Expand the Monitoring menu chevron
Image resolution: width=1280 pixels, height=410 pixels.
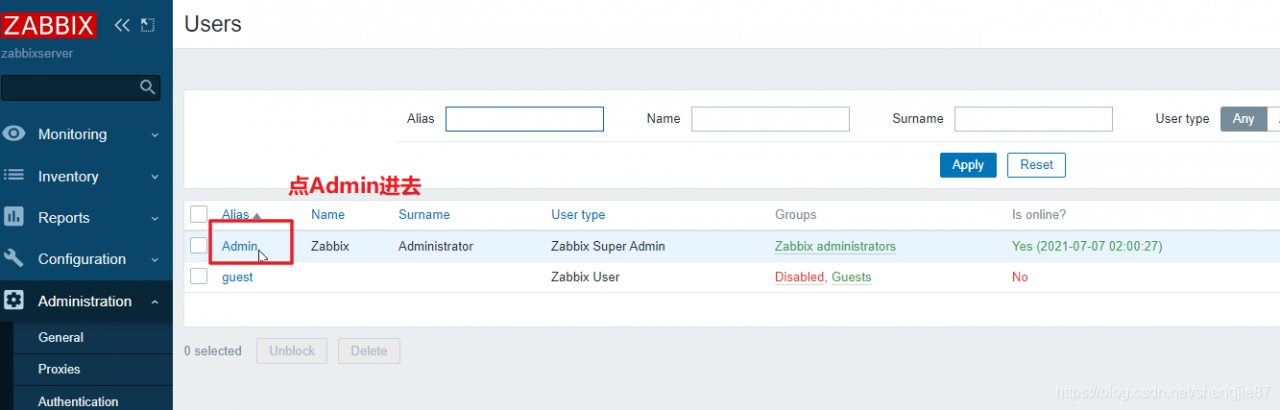[155, 135]
